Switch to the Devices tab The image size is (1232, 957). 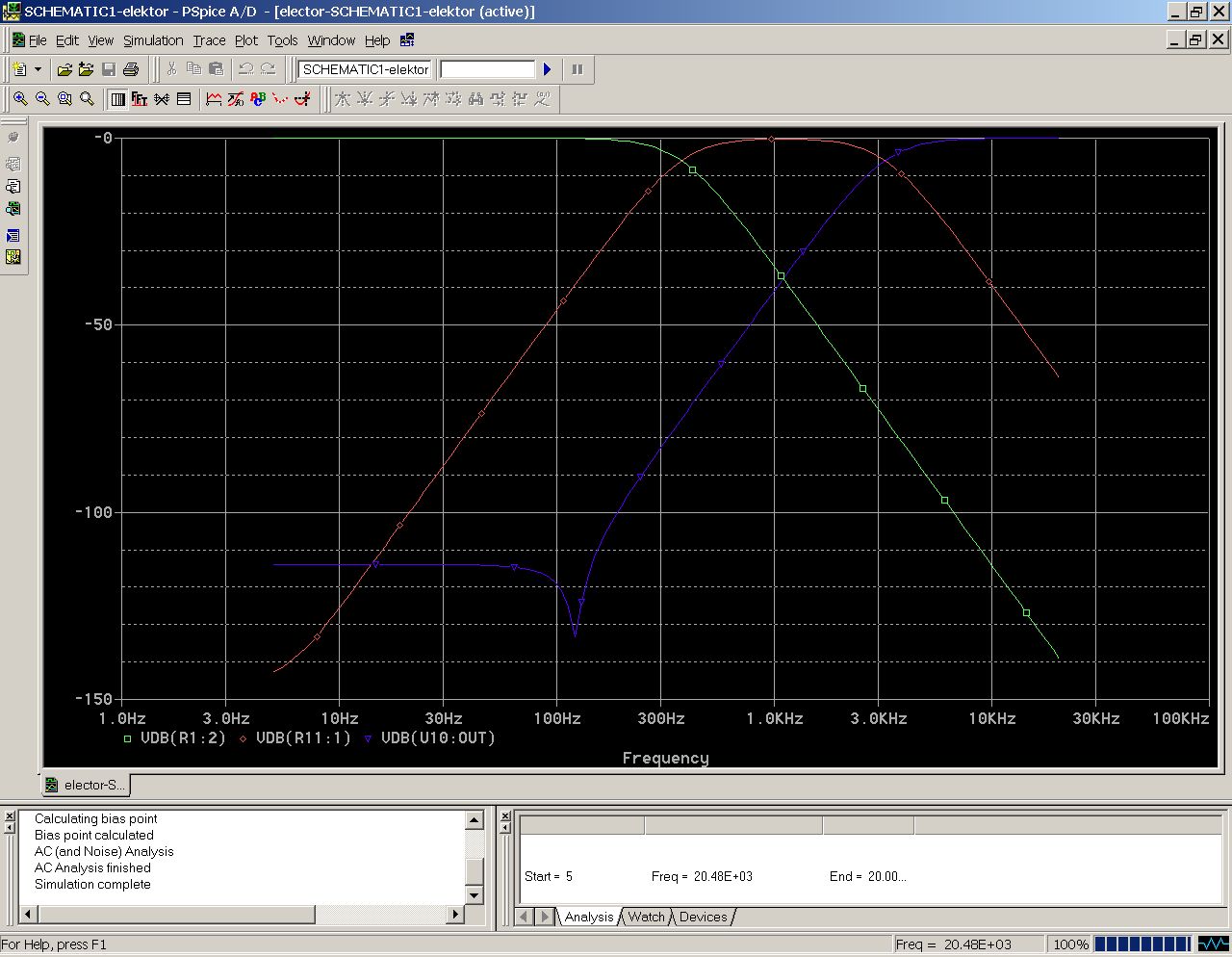point(703,917)
